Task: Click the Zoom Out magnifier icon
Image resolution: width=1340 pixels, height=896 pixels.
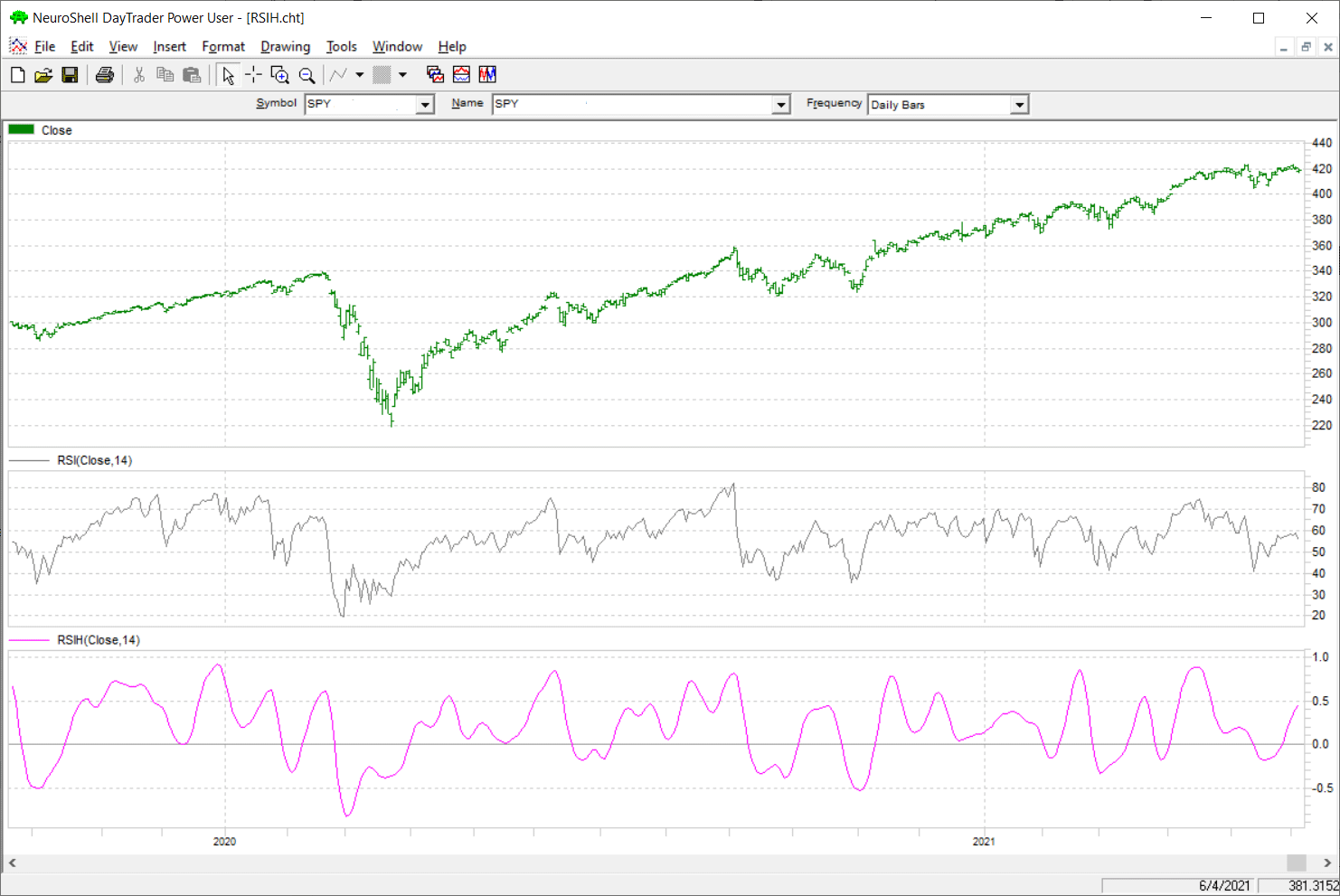Action: pyautogui.click(x=307, y=75)
